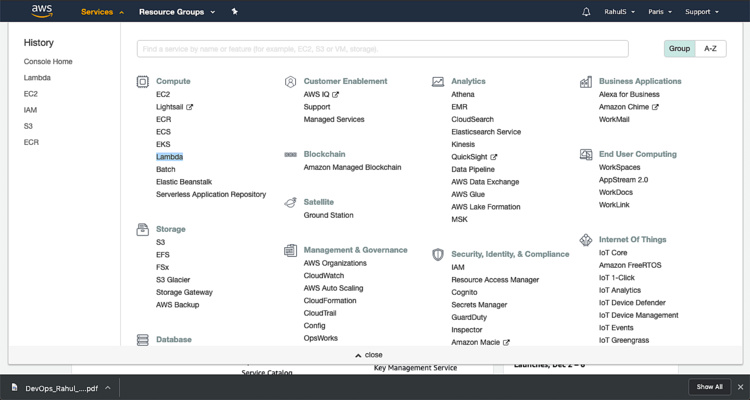The image size is (750, 400).
Task: Click the Satellite category icon
Action: point(290,202)
